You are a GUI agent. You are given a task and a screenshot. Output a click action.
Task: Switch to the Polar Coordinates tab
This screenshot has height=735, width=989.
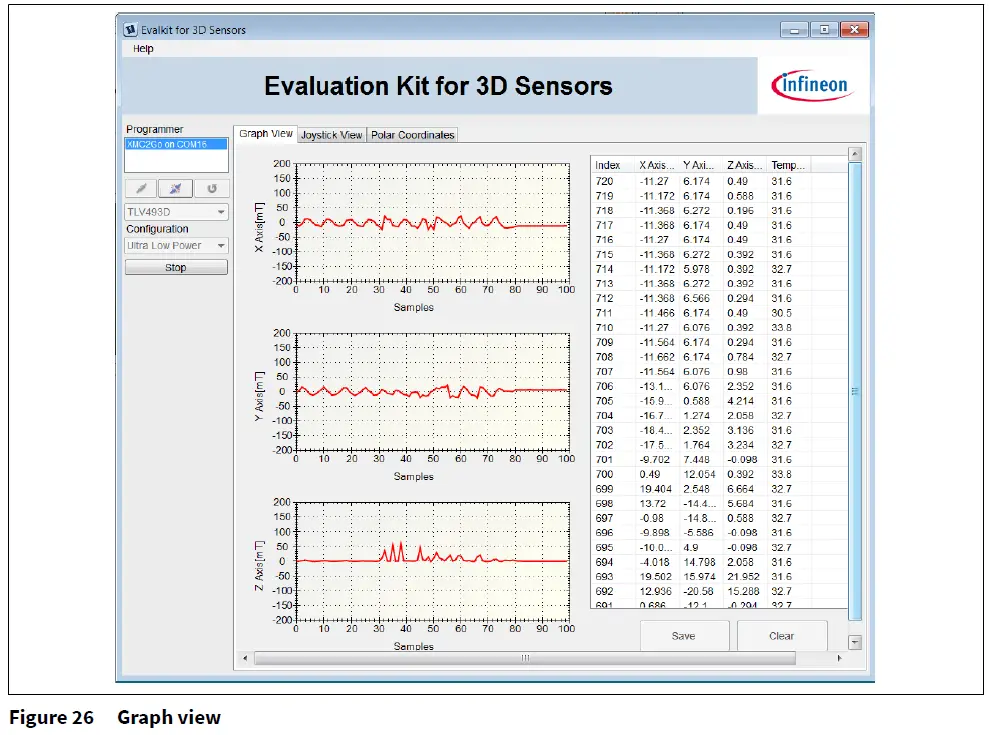pos(413,135)
